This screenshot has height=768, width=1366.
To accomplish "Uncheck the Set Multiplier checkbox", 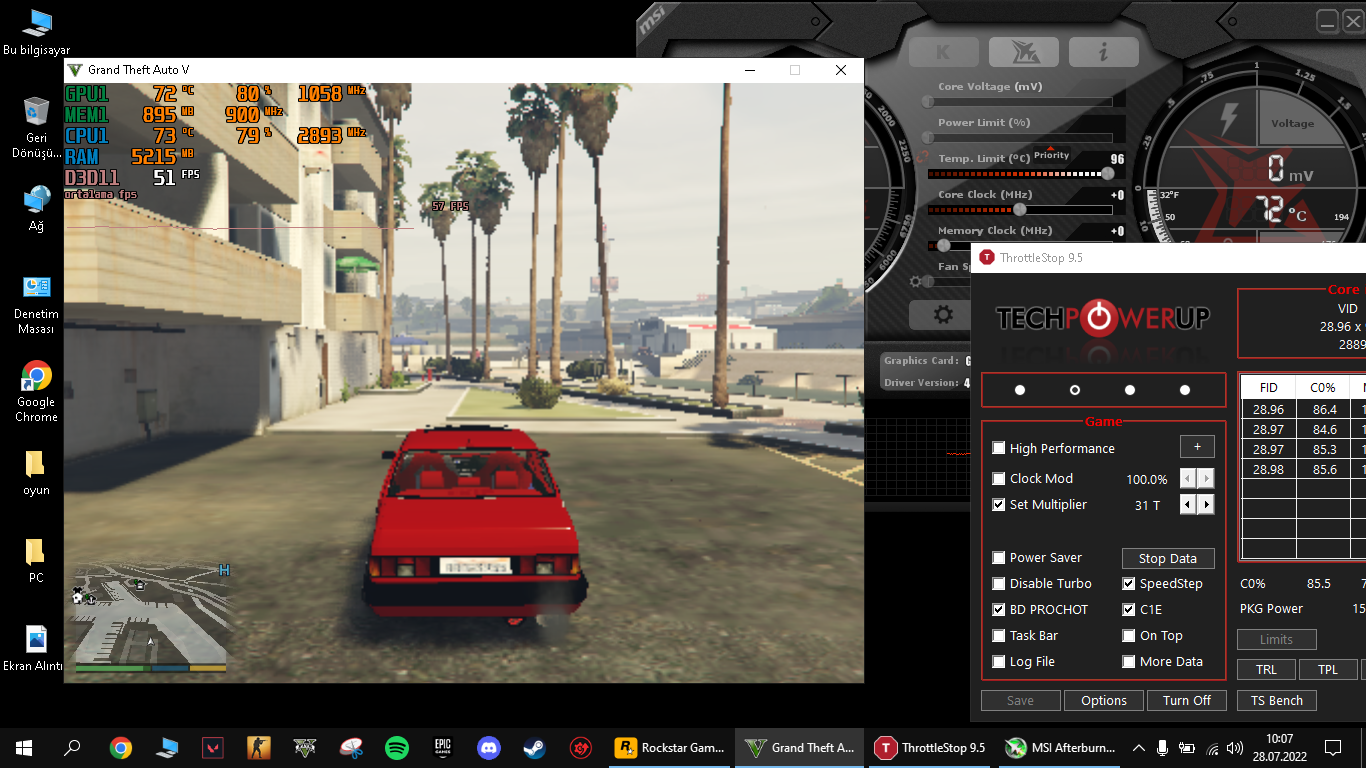I will [999, 505].
